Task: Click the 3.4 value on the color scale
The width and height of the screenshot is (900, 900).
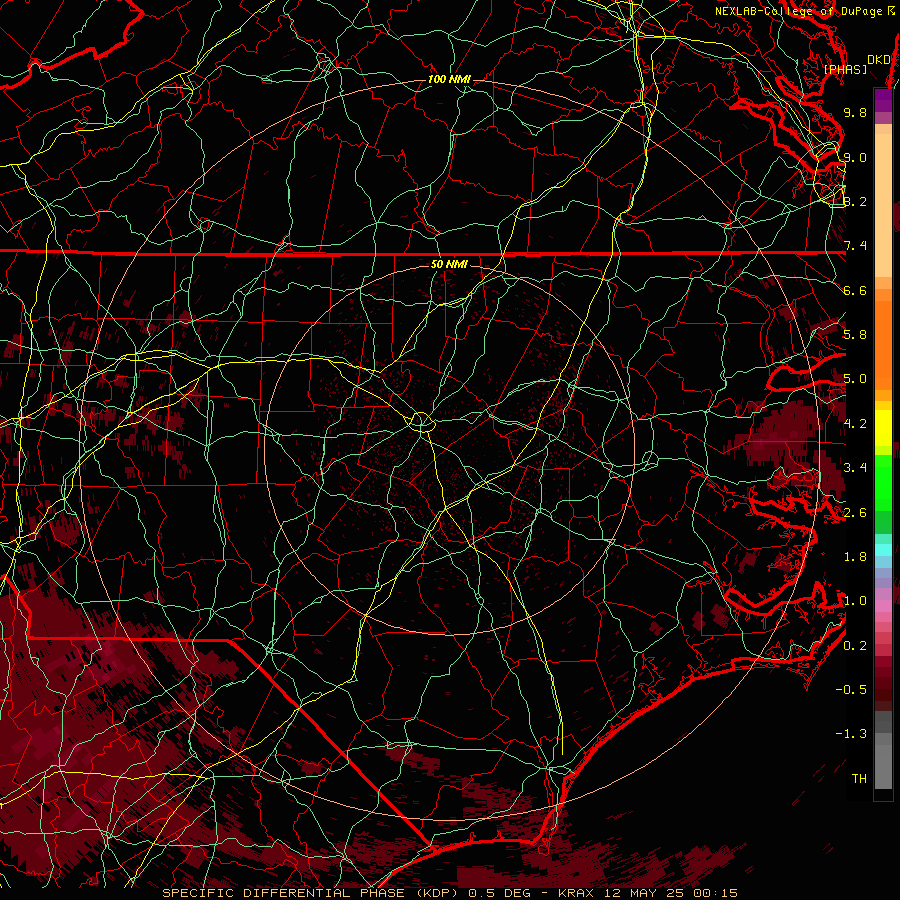Action: point(855,468)
